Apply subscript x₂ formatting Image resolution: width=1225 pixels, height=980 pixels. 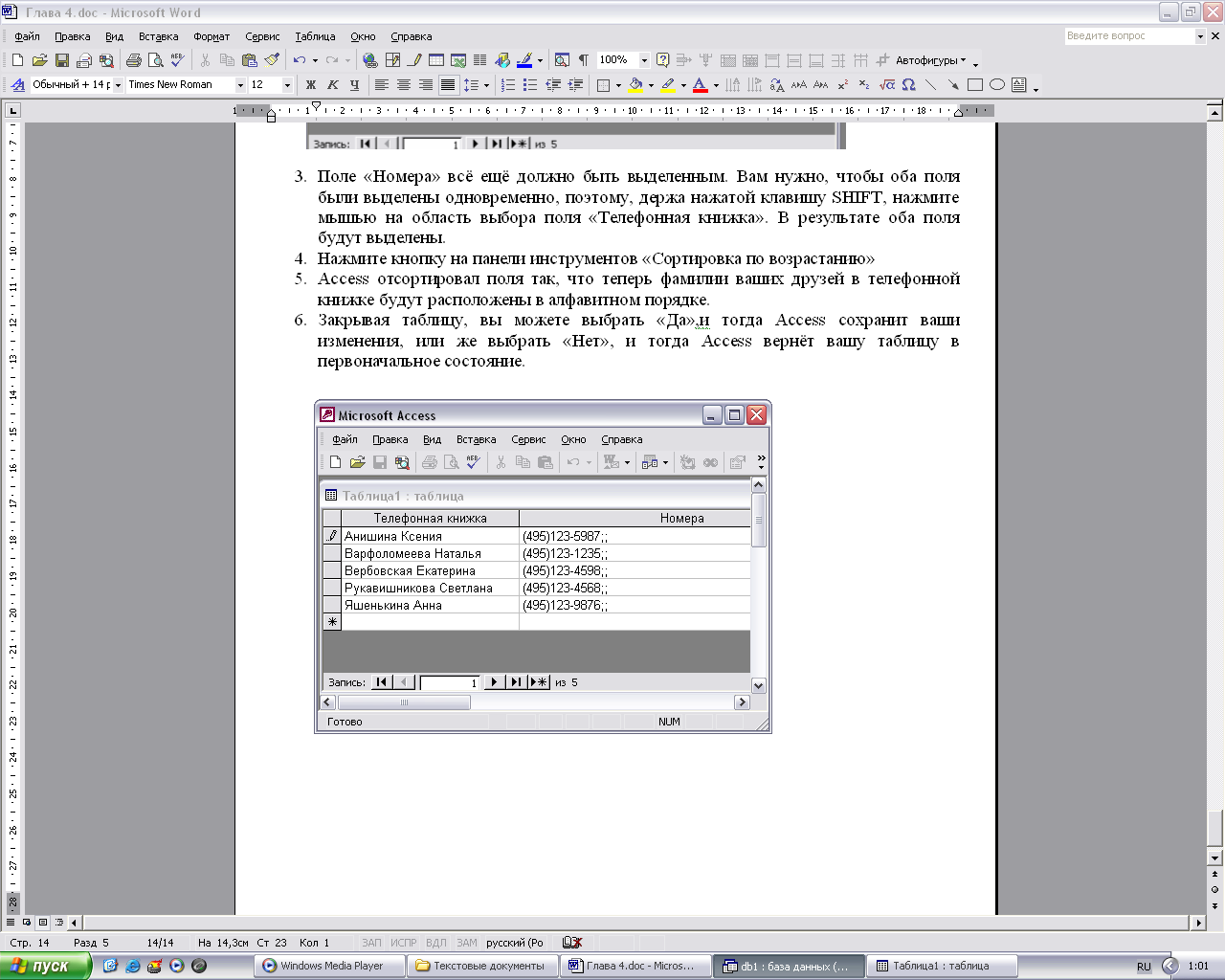(x=864, y=85)
